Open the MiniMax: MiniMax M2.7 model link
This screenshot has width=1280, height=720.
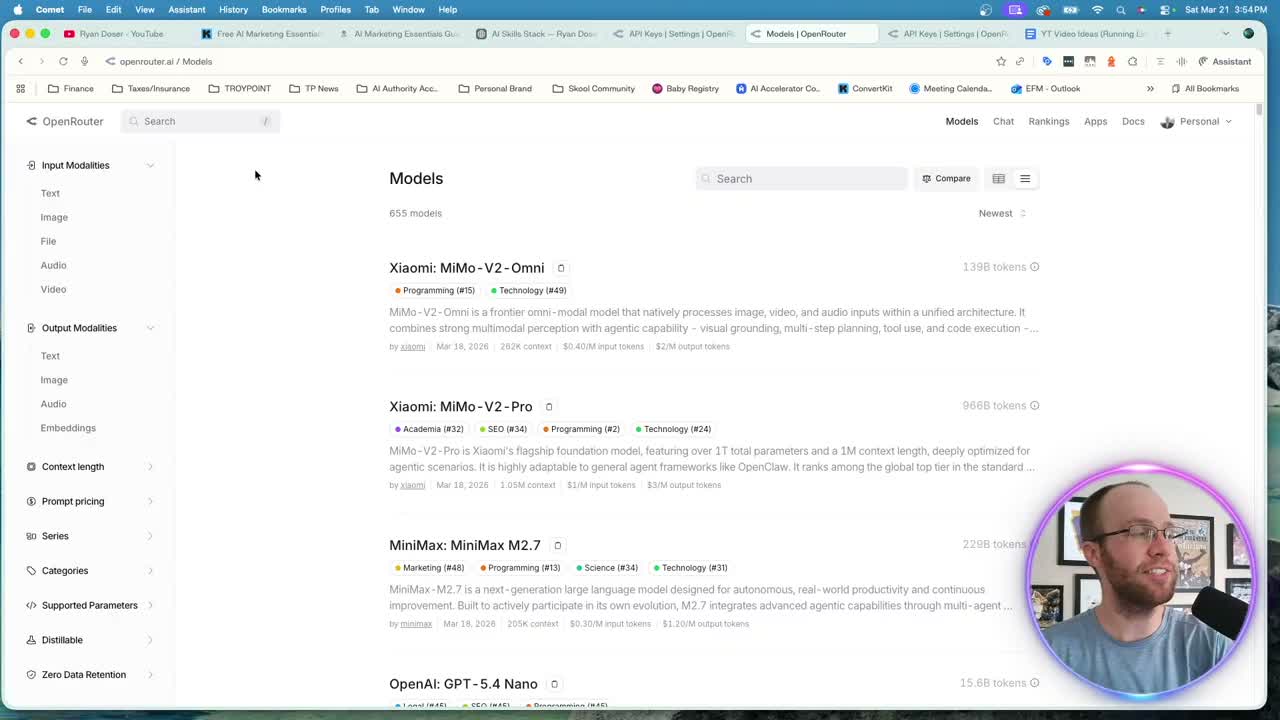[x=465, y=545]
